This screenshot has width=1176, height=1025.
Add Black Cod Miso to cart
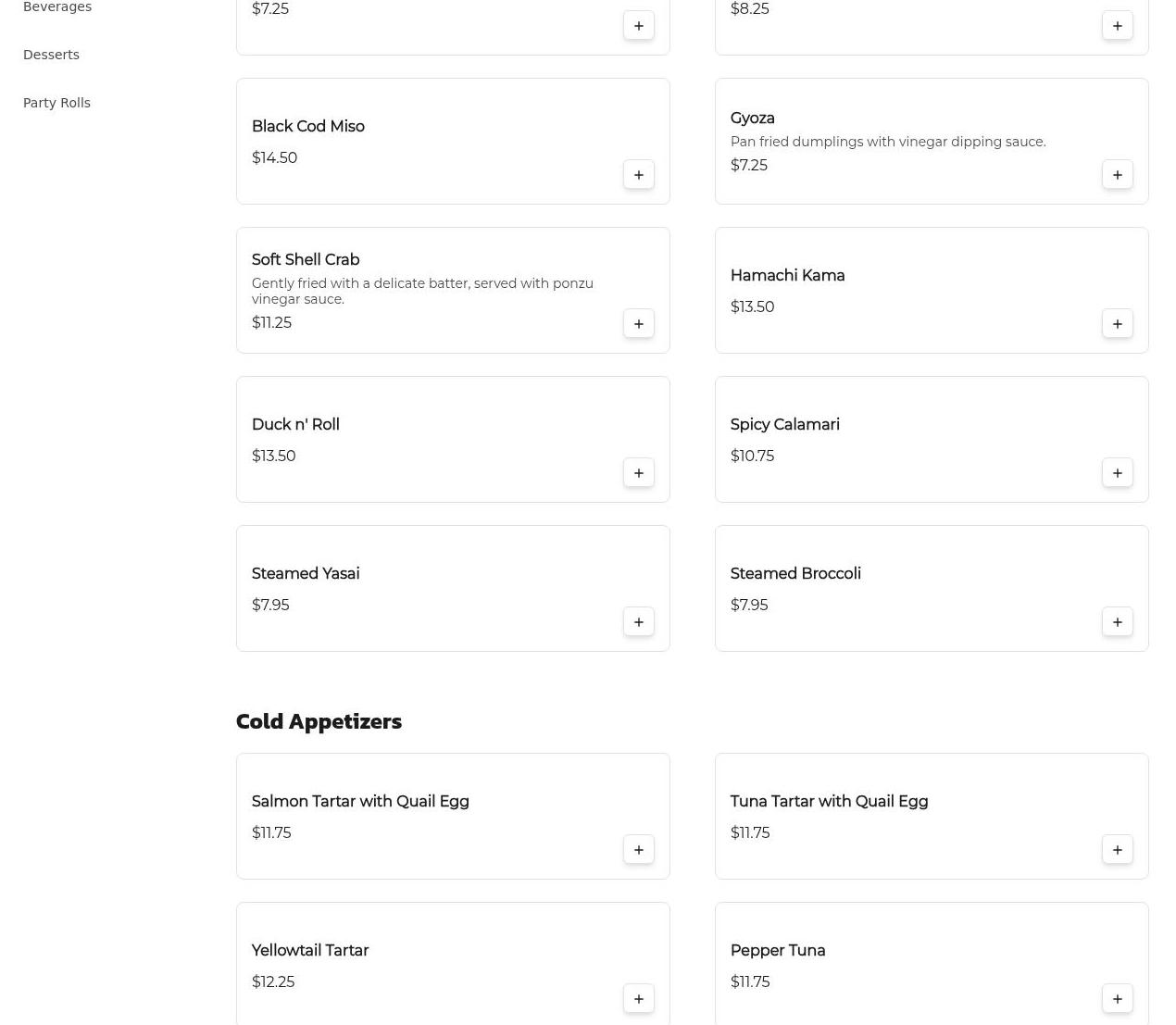(638, 175)
